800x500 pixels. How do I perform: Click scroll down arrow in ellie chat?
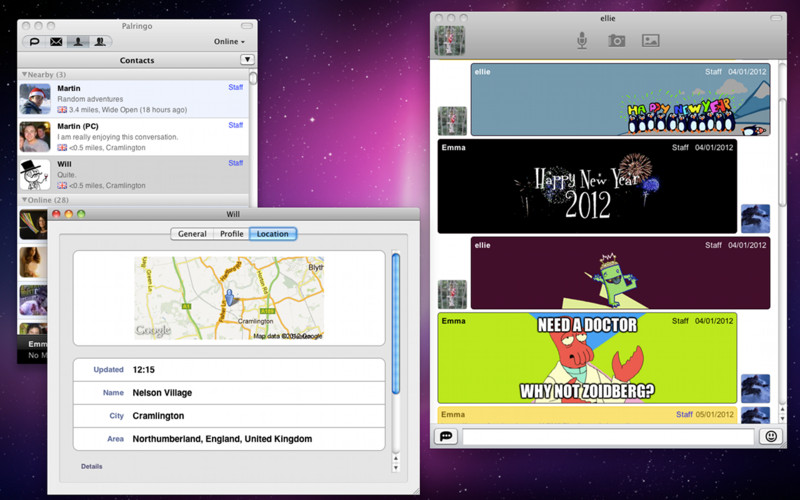[782, 418]
